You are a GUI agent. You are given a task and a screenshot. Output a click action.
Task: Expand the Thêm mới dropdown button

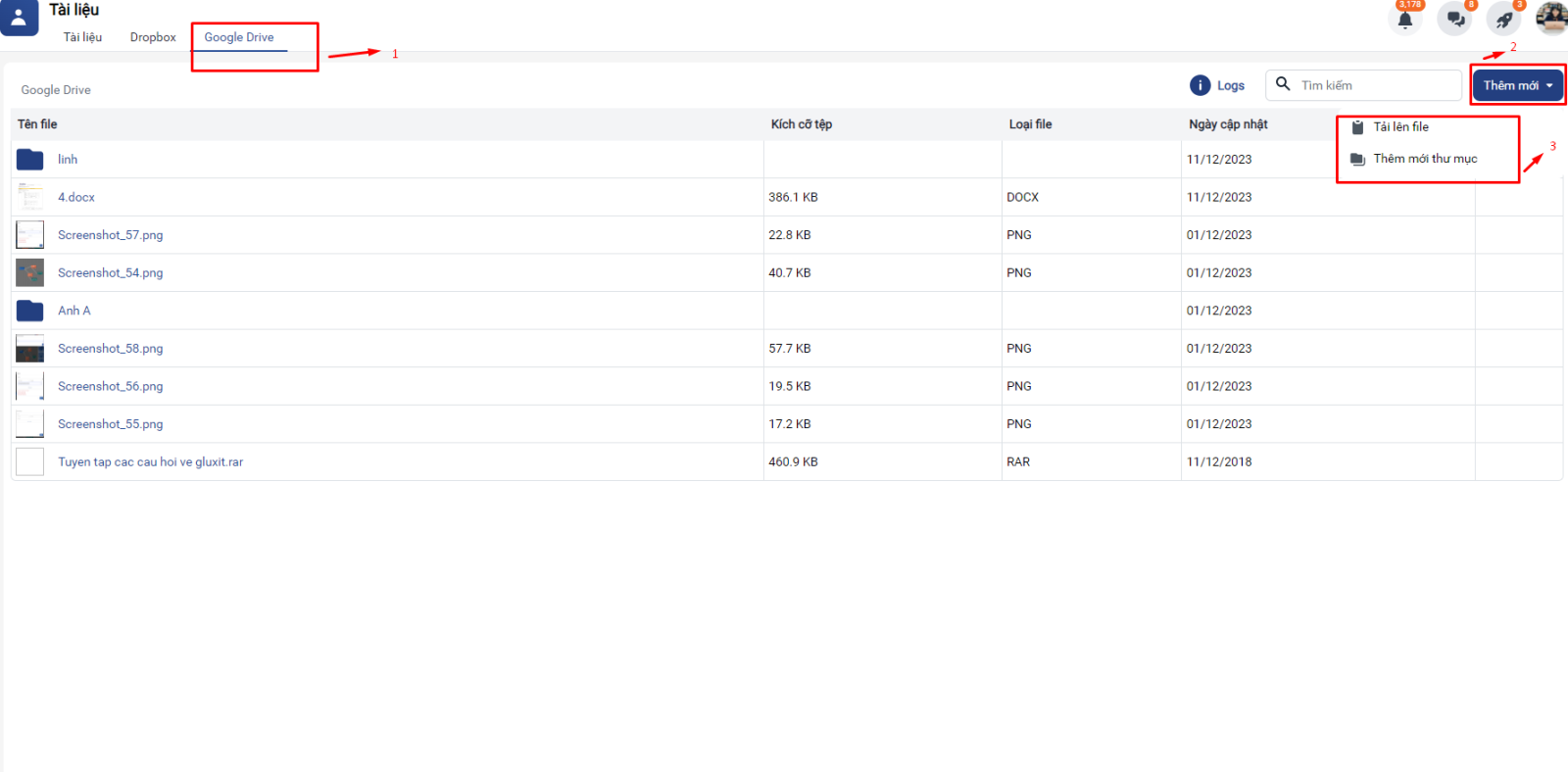[1517, 85]
